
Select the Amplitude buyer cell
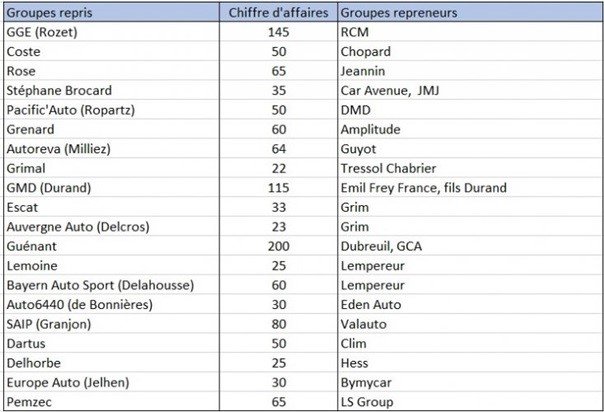370,129
